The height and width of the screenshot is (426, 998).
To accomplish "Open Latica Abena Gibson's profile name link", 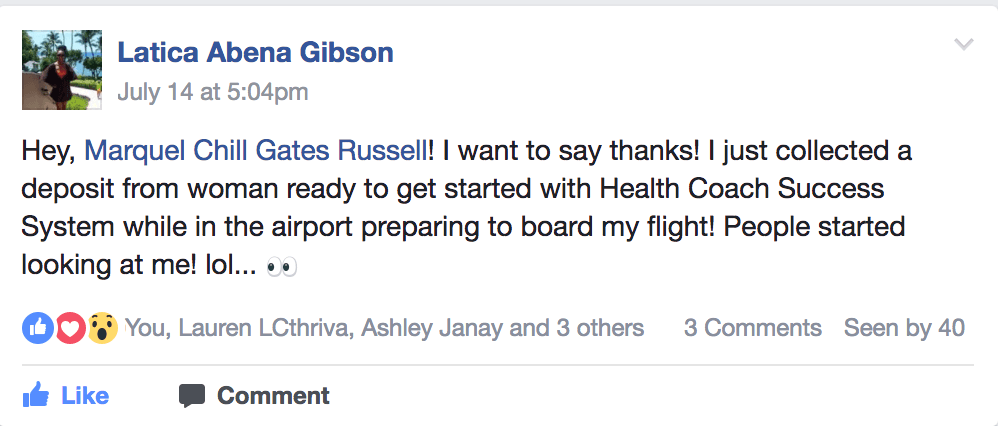I will click(x=255, y=52).
